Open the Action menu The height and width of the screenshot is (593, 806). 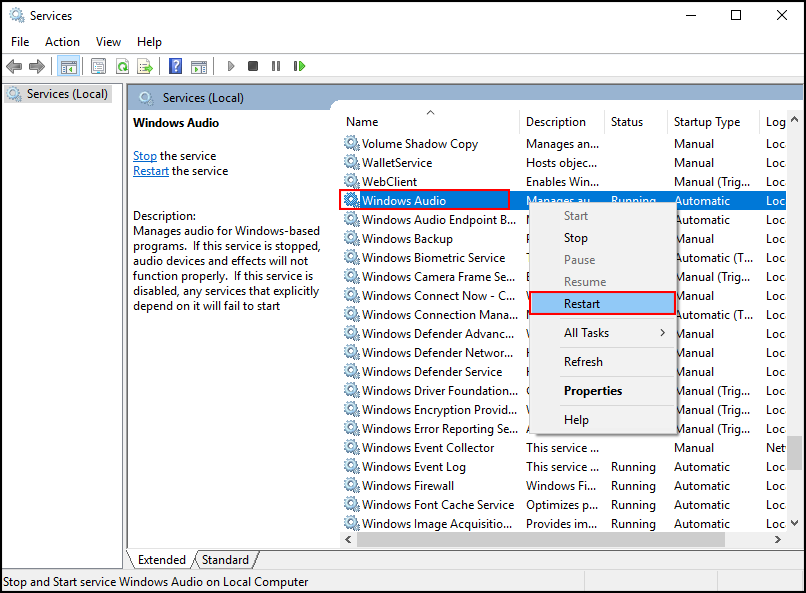coord(62,42)
